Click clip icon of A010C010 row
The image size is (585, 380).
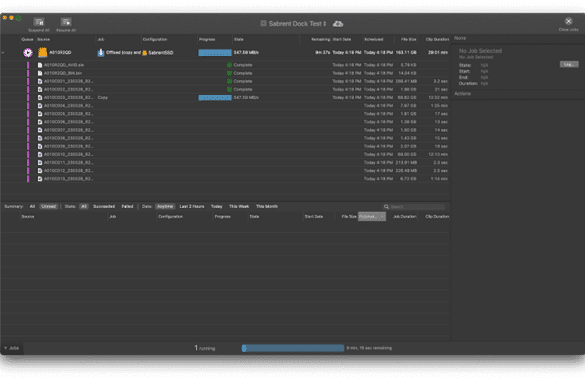(x=40, y=154)
